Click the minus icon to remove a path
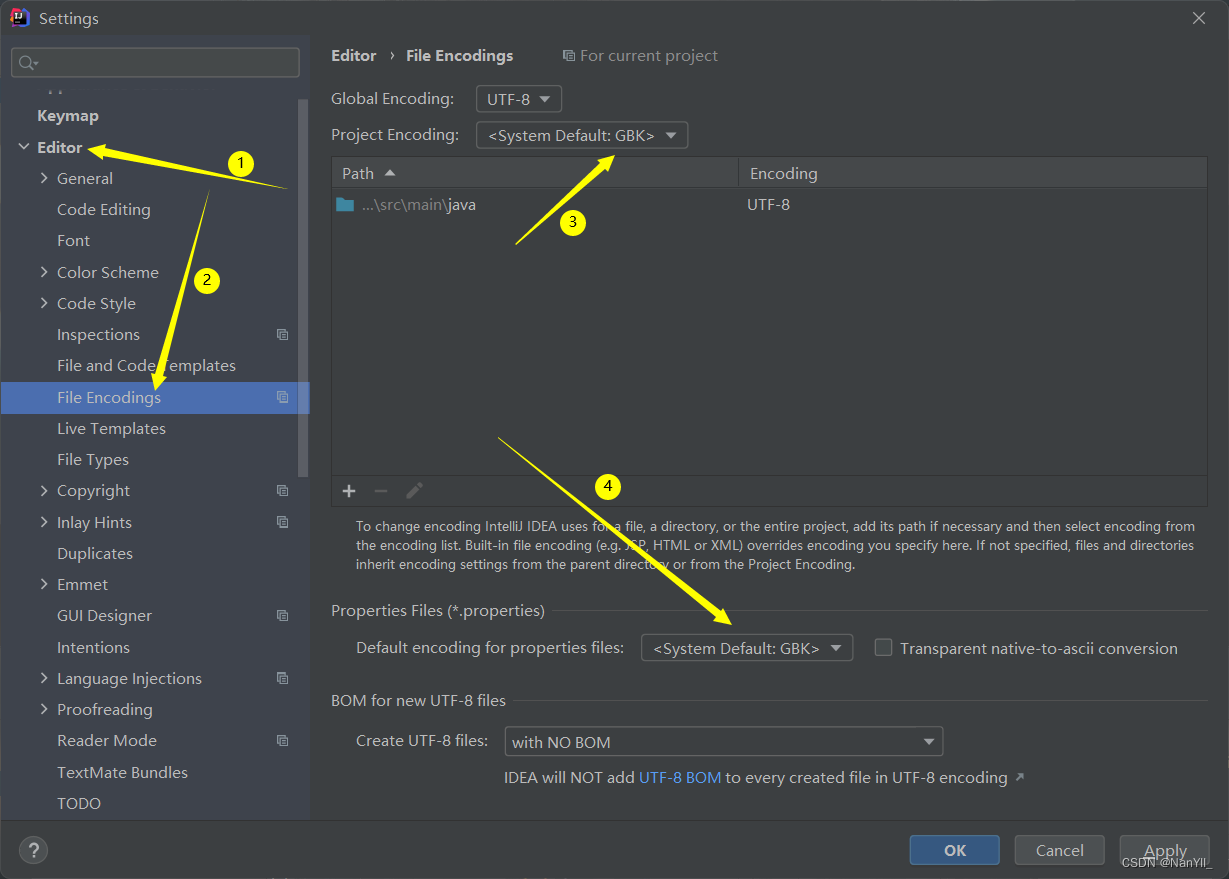The image size is (1229, 879). coord(381,490)
